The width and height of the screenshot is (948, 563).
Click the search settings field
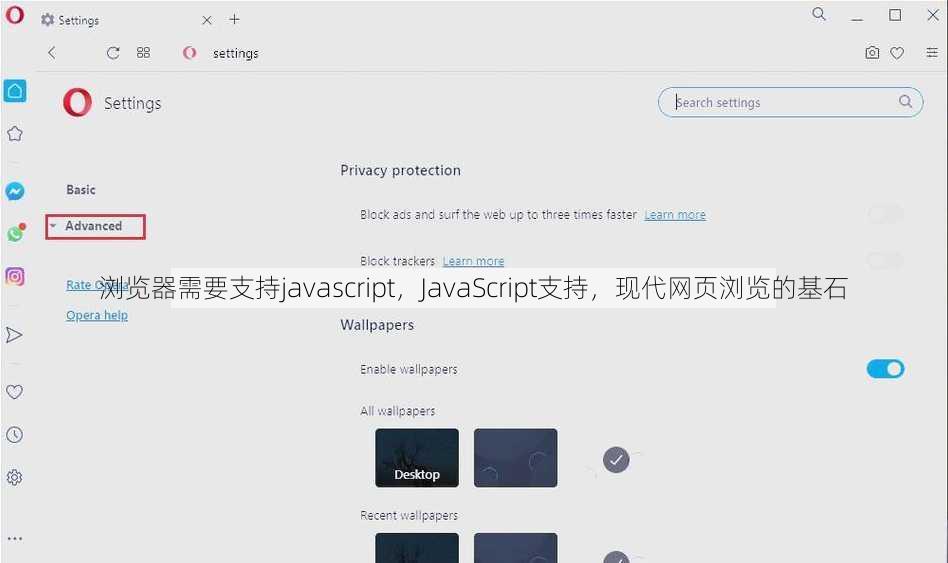coord(790,102)
